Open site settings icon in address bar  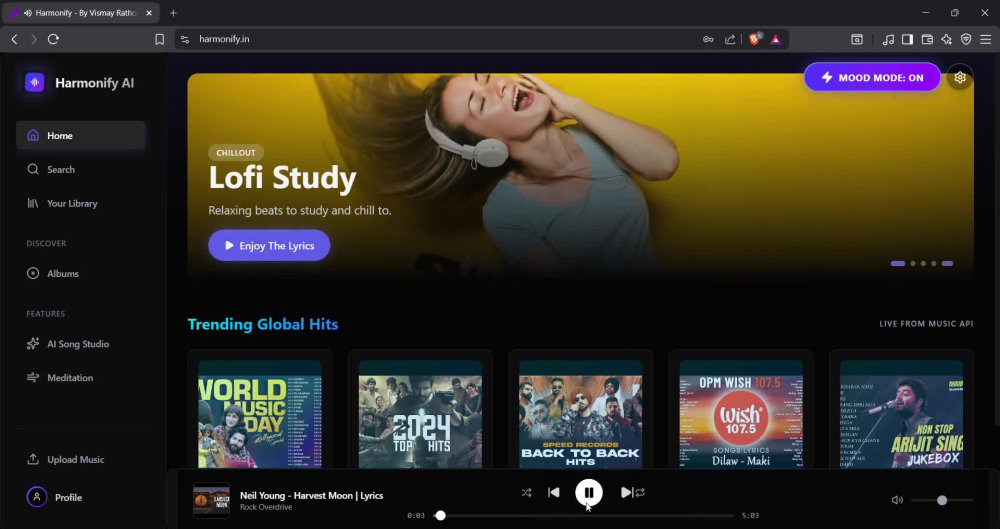point(185,39)
